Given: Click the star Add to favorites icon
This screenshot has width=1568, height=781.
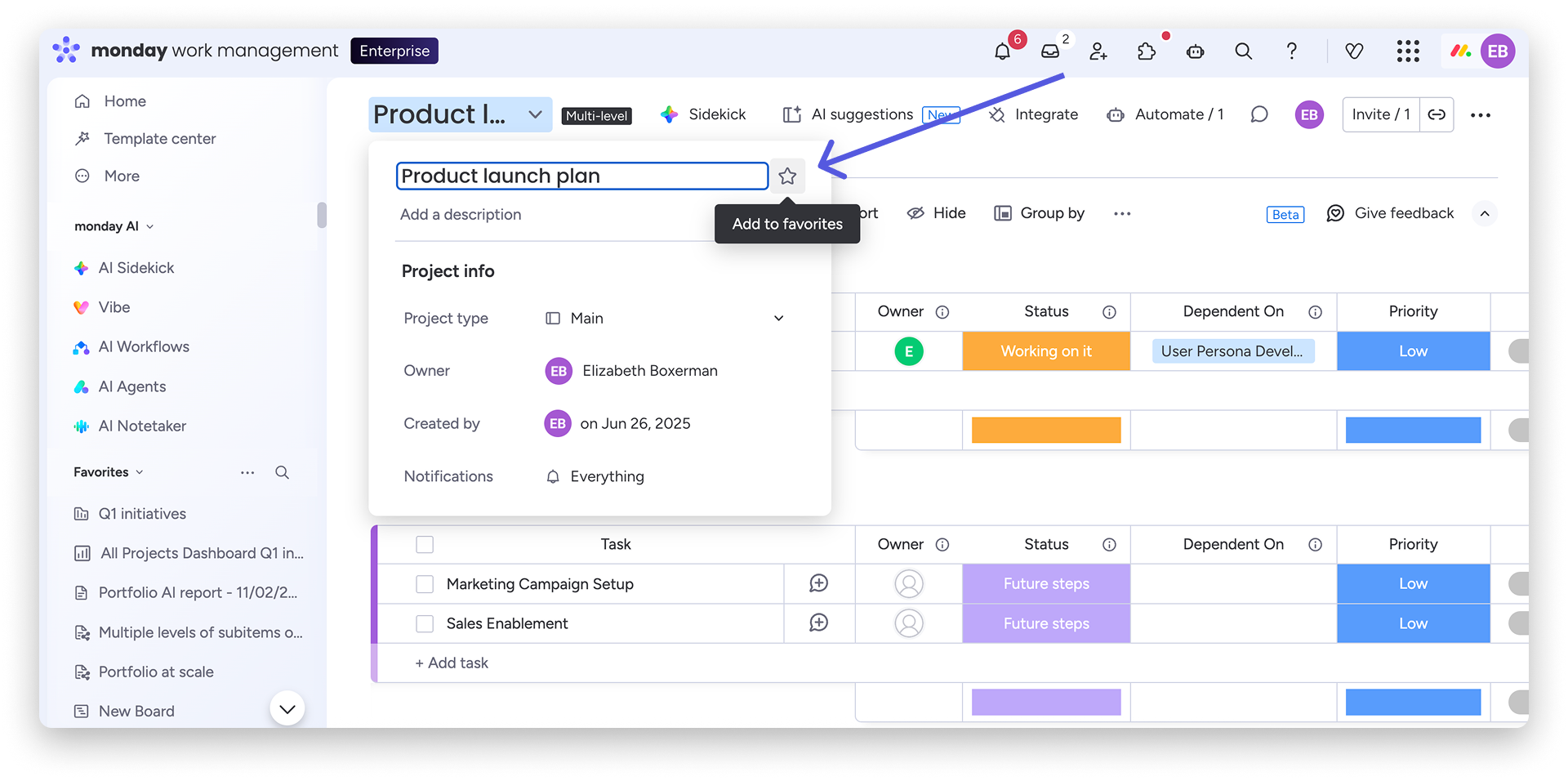Looking at the screenshot, I should (787, 176).
